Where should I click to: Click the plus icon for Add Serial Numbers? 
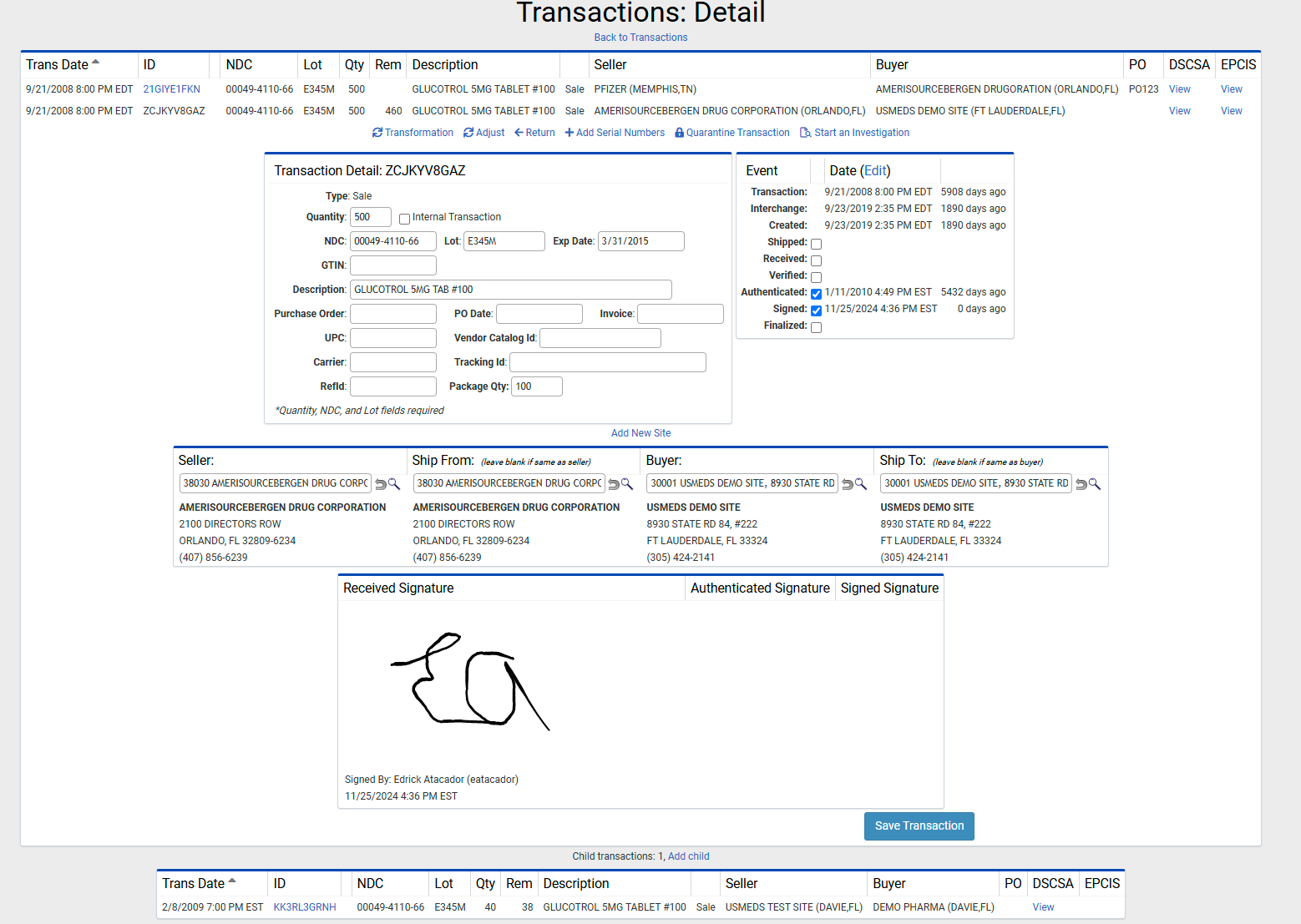[570, 133]
